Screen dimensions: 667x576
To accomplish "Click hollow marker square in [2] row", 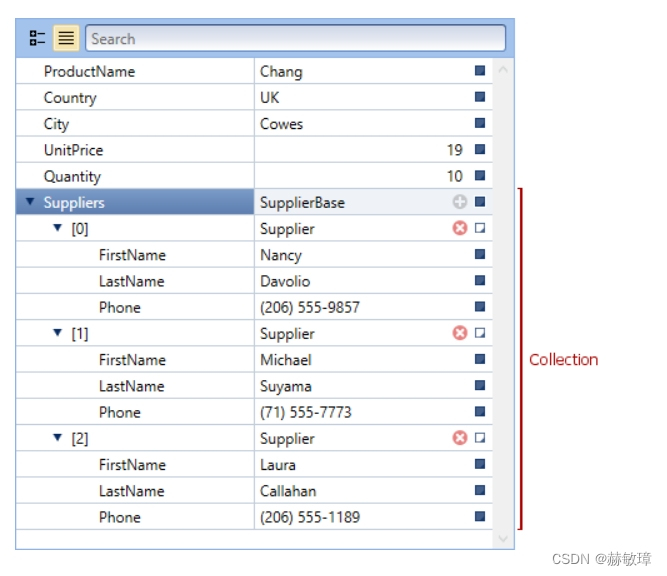I will click(480, 438).
